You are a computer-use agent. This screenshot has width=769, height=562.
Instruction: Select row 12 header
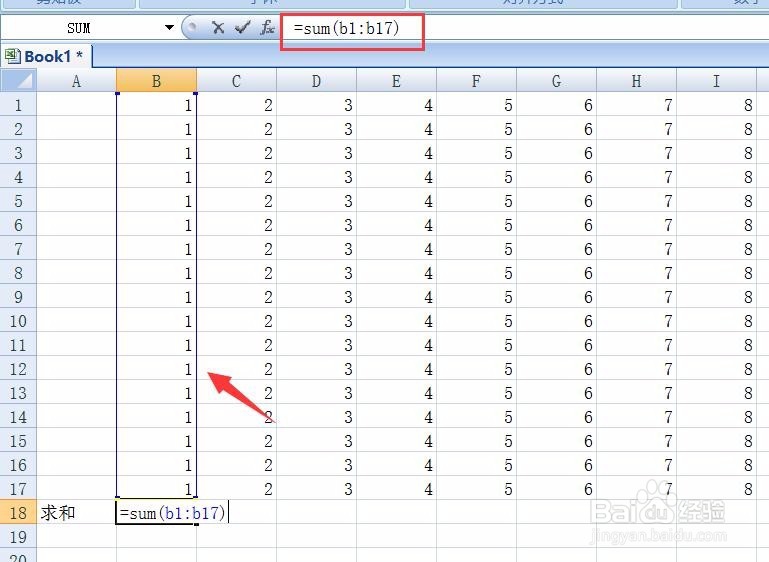(19, 369)
